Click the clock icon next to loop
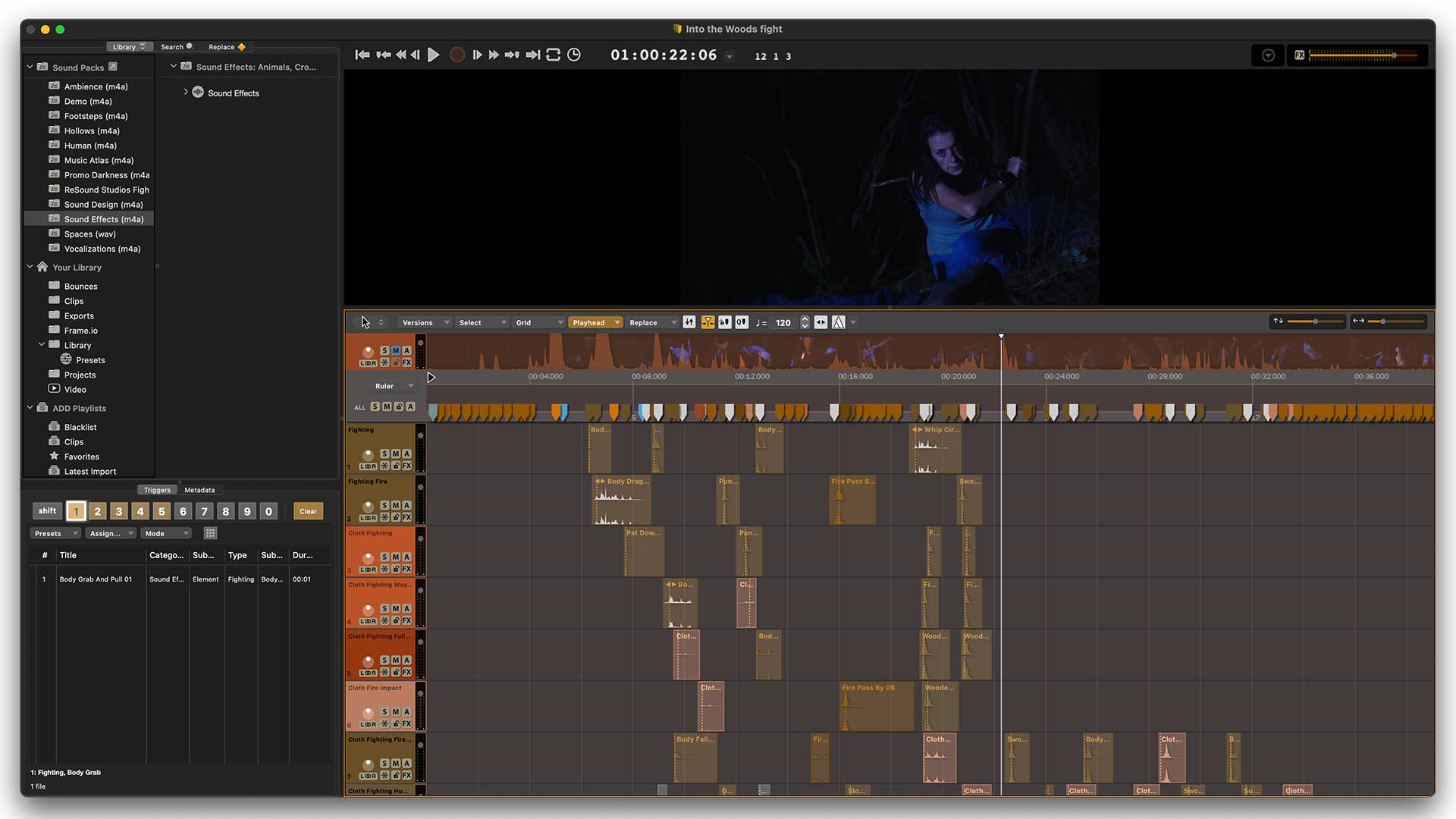This screenshot has width=1456, height=819. pos(574,55)
